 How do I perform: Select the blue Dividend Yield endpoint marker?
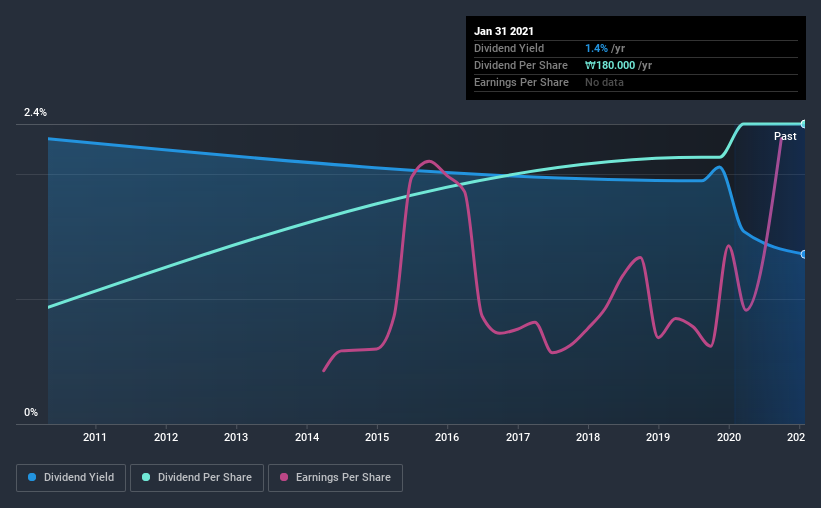click(803, 254)
